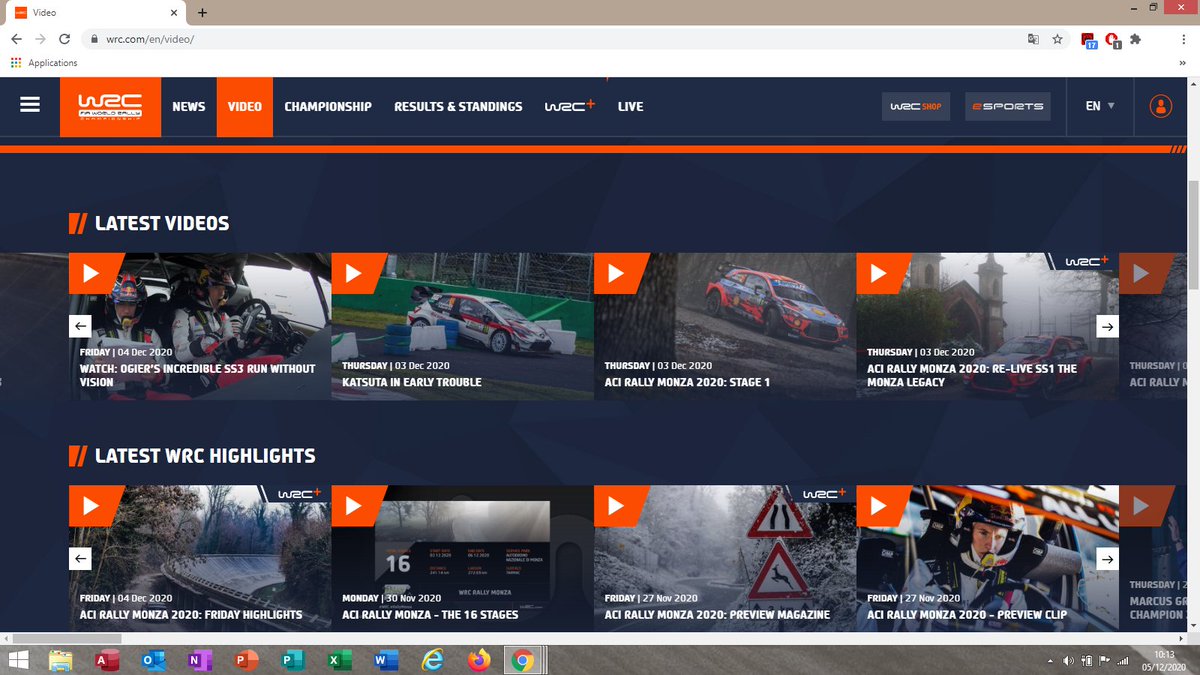
Task: Open the hamburger menu icon
Action: 30,105
